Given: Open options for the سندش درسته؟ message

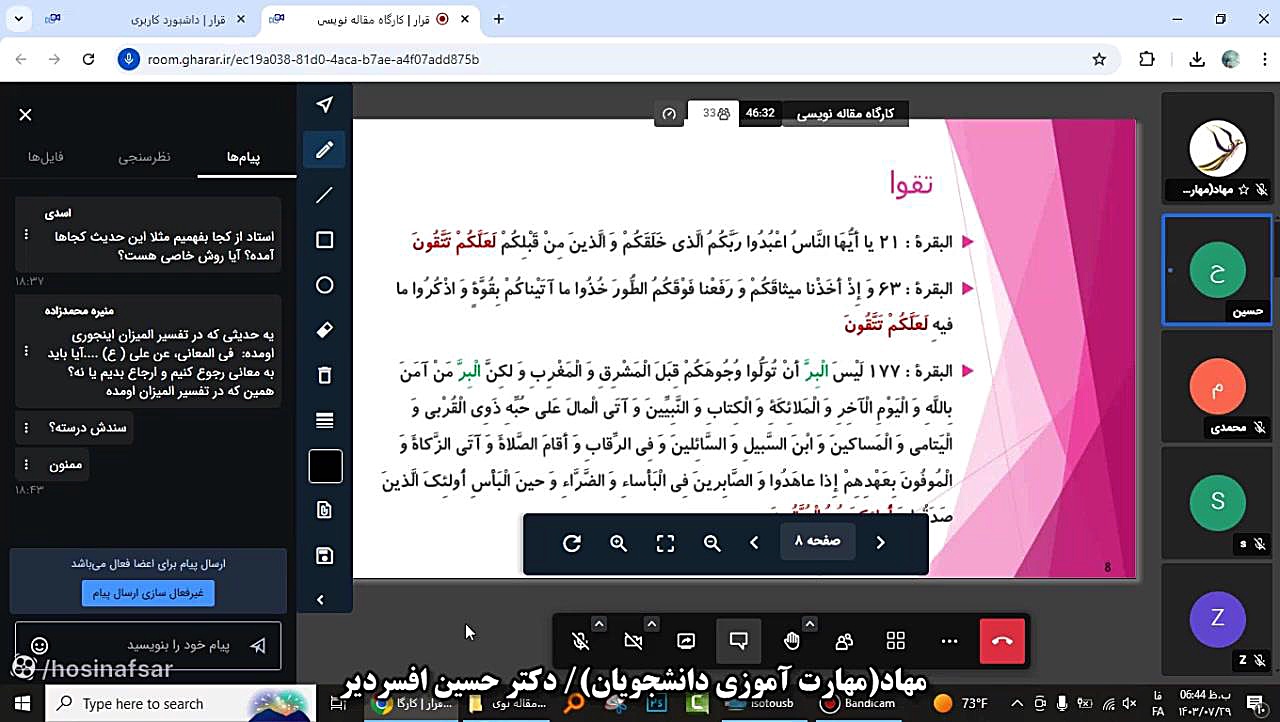Looking at the screenshot, I should [x=27, y=428].
